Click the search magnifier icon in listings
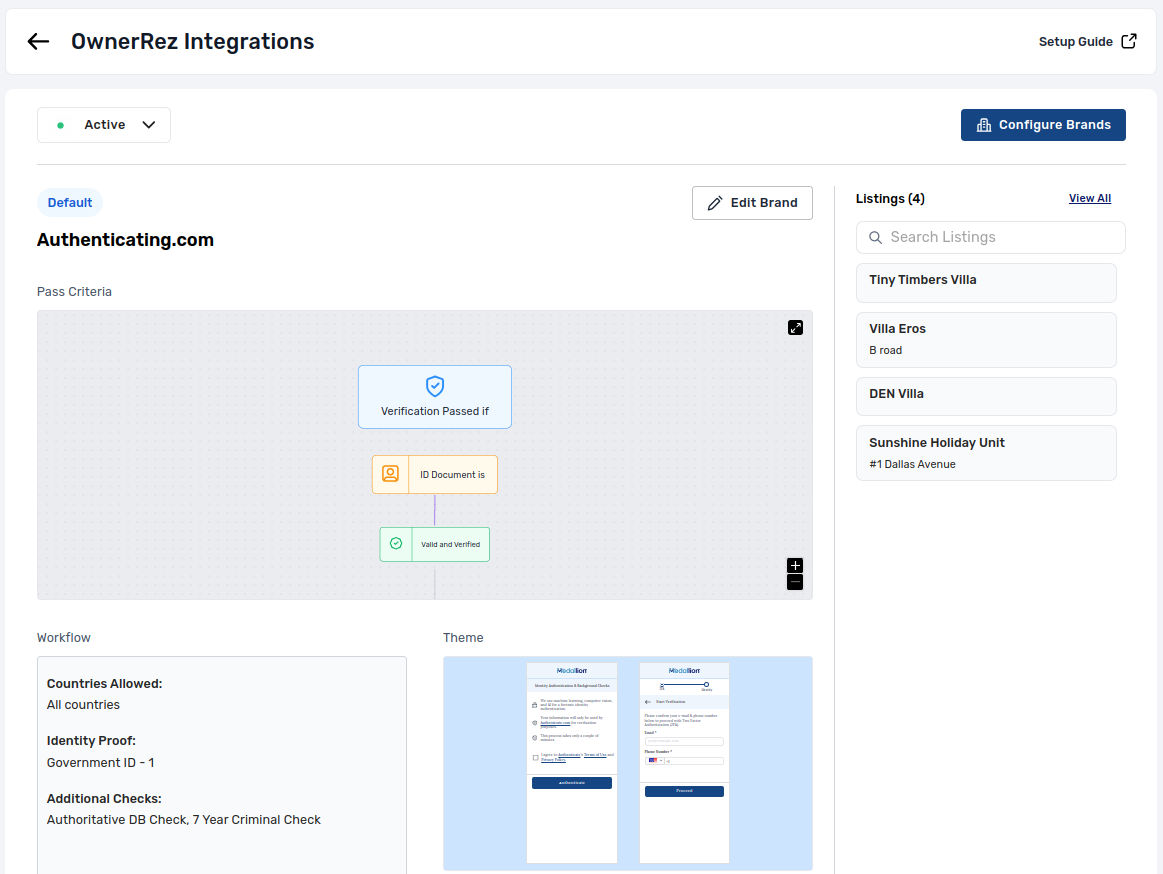1163x874 pixels. pyautogui.click(x=875, y=237)
